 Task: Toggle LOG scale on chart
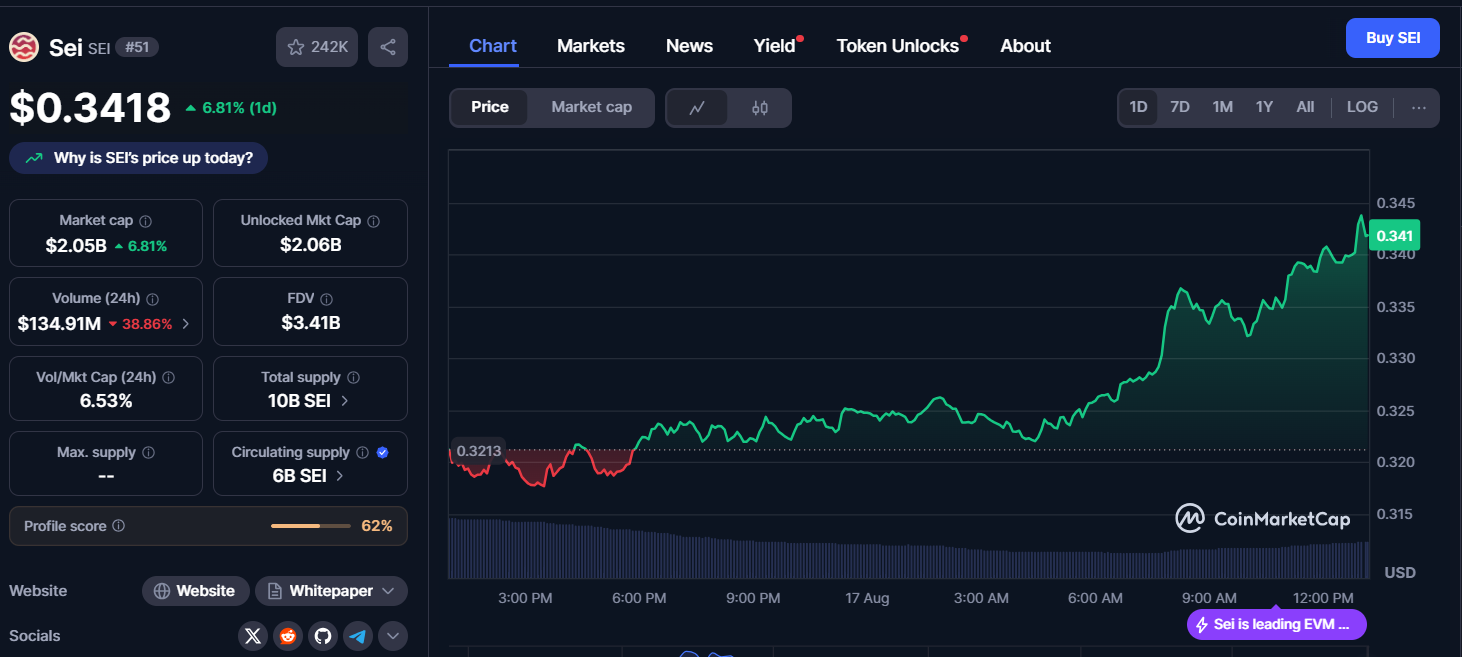pyautogui.click(x=1362, y=108)
